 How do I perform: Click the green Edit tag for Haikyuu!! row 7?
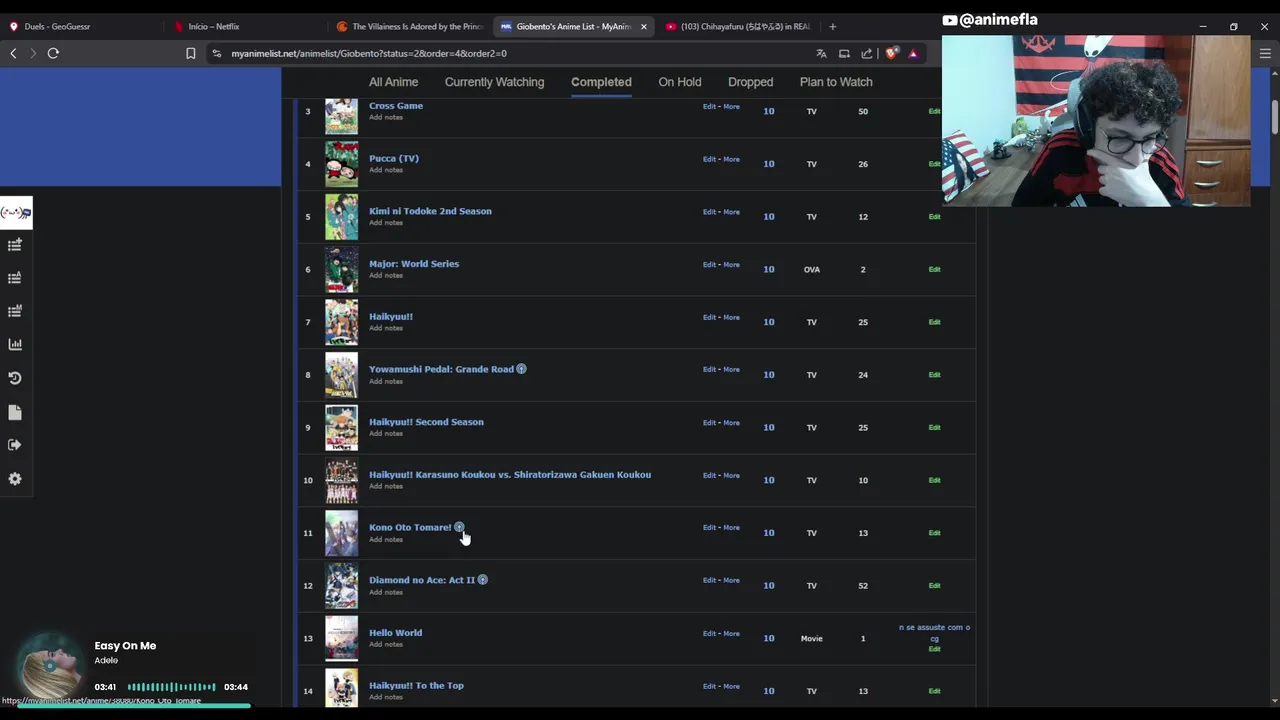pos(934,322)
